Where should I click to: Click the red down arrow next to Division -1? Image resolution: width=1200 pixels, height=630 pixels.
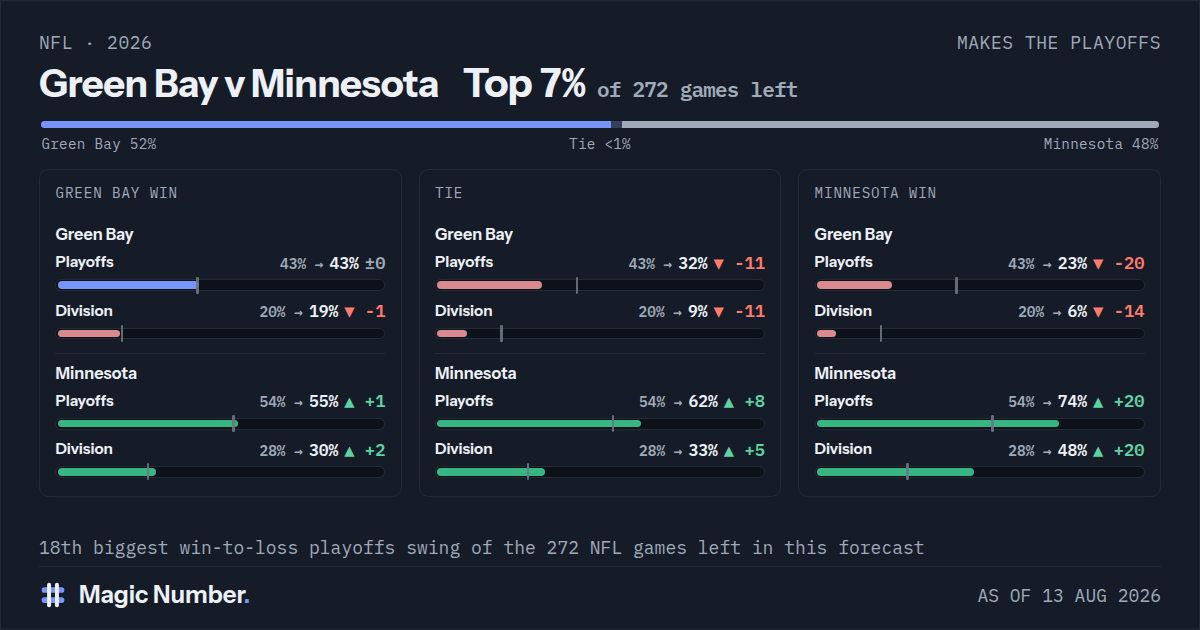tap(349, 312)
